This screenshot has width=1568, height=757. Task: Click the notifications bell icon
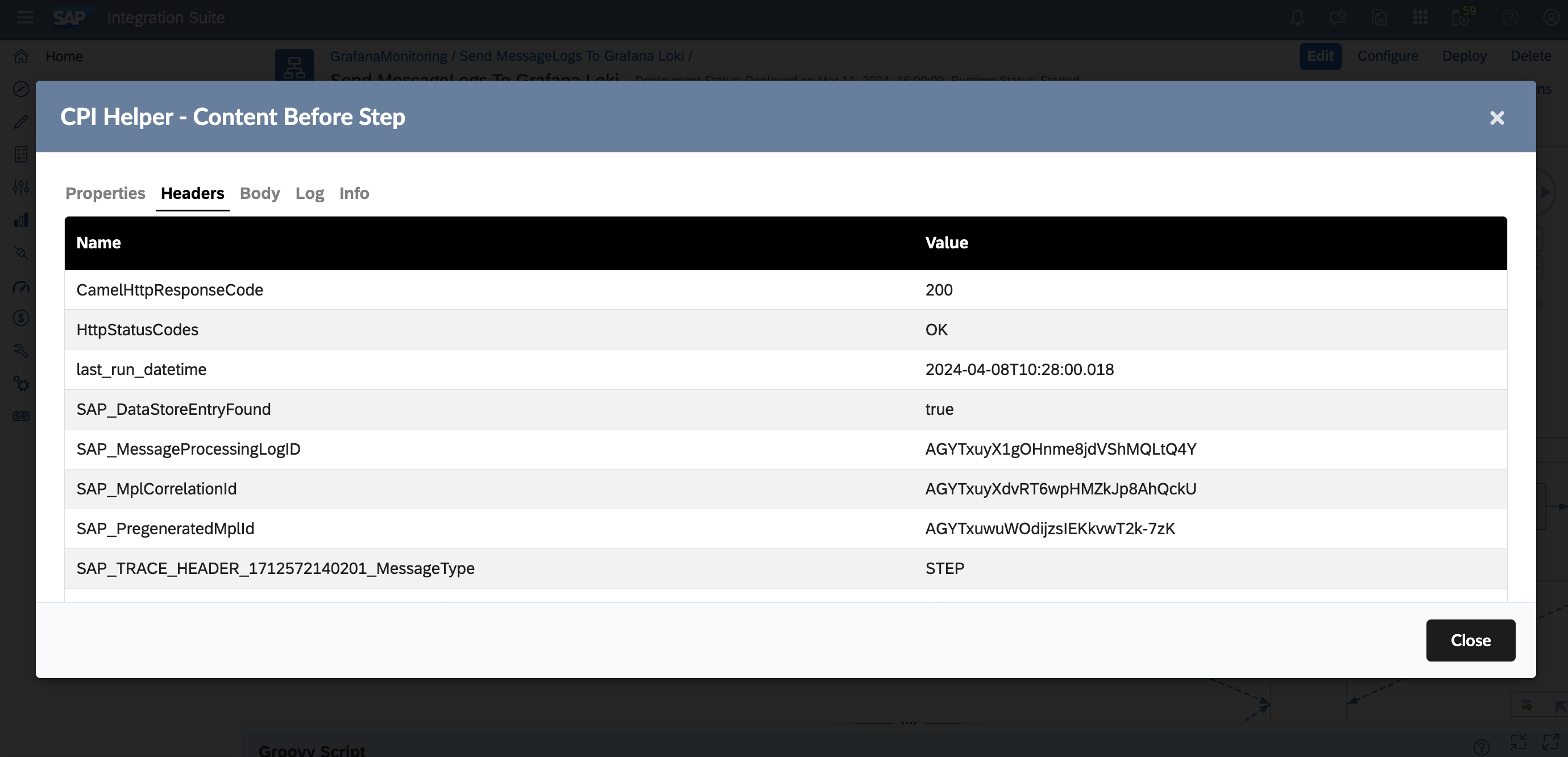1297,18
